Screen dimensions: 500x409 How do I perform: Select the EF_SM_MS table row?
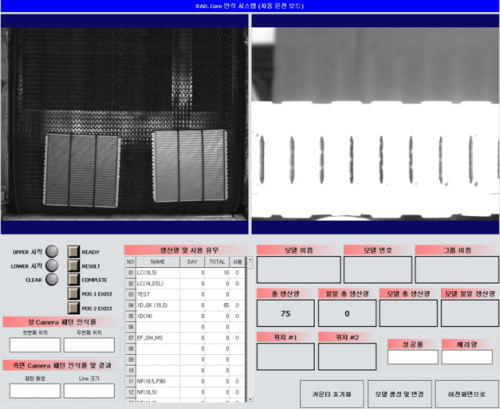(185, 338)
